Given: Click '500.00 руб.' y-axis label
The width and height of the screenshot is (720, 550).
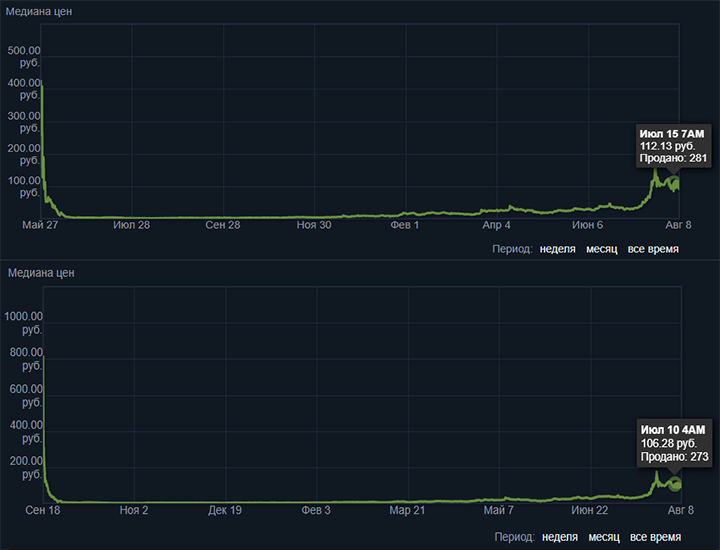Looking at the screenshot, I should 24,56.
